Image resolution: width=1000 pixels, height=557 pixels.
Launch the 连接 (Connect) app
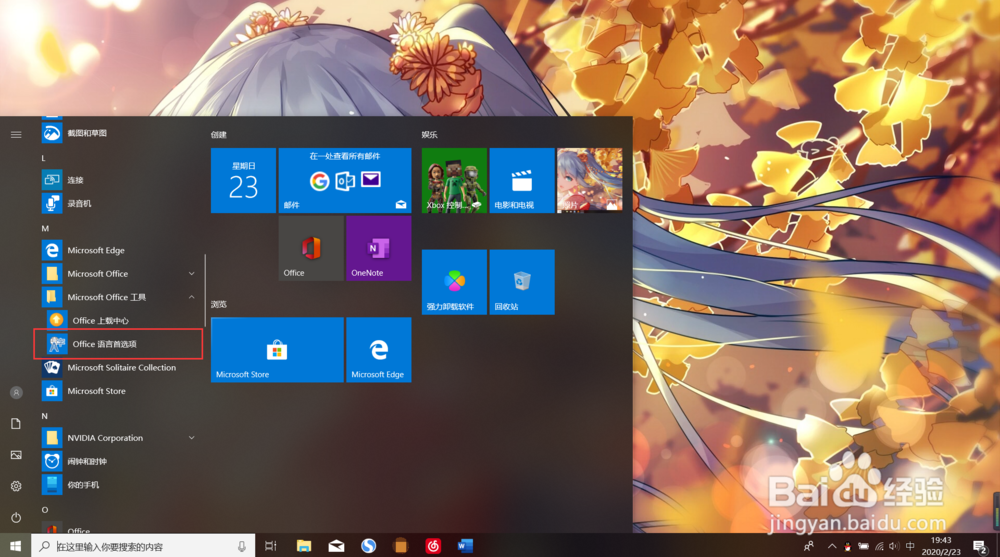click(119, 180)
